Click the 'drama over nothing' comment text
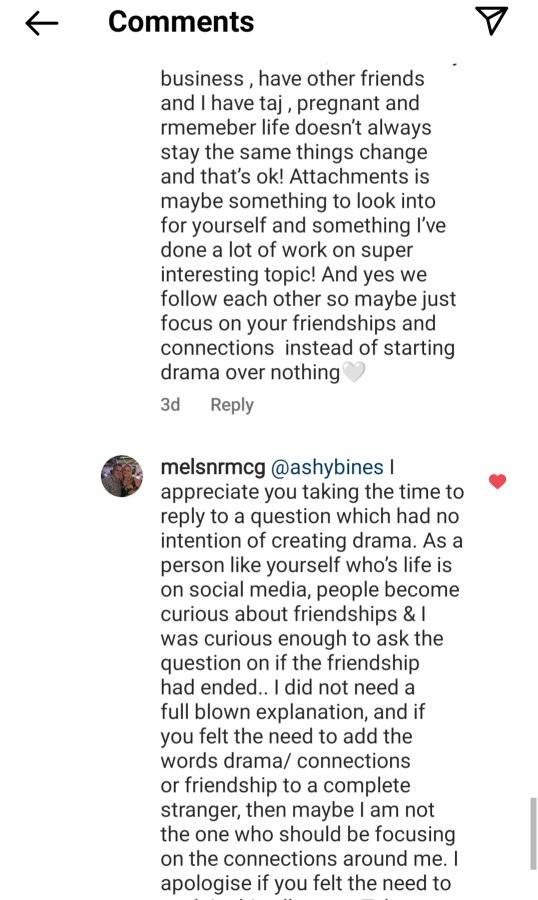Image resolution: width=538 pixels, height=900 pixels. [x=250, y=373]
